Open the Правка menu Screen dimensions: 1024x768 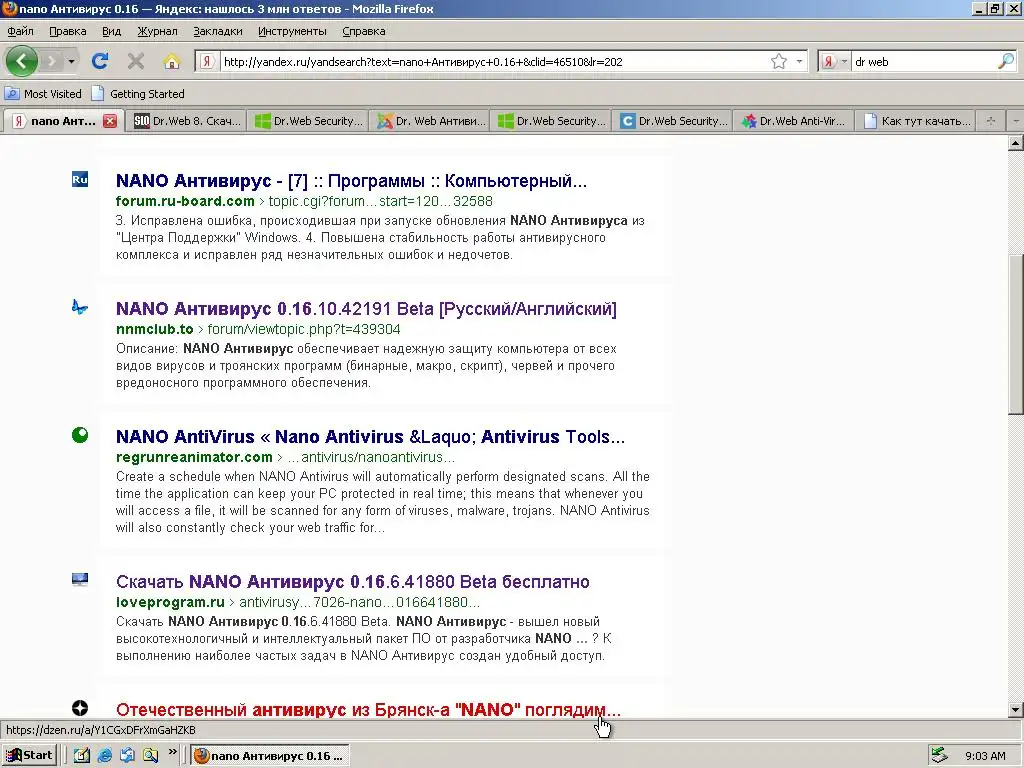pos(67,31)
